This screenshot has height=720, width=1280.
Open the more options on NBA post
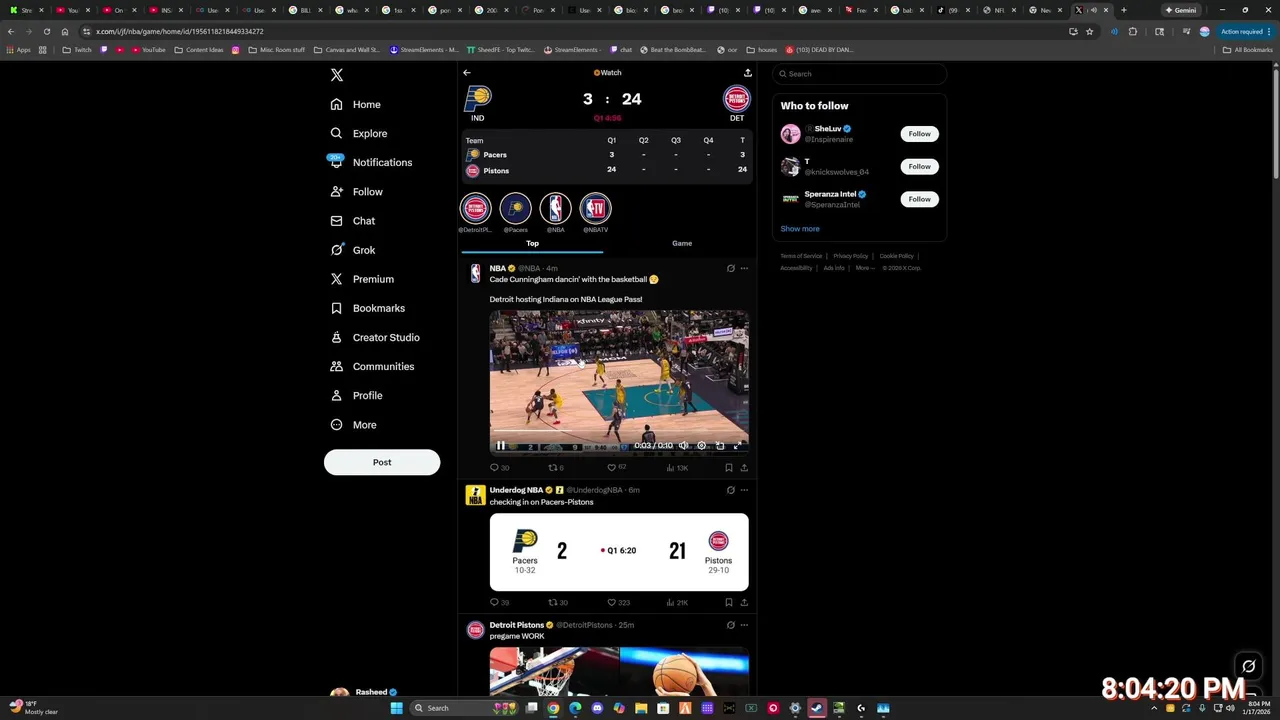coord(744,268)
